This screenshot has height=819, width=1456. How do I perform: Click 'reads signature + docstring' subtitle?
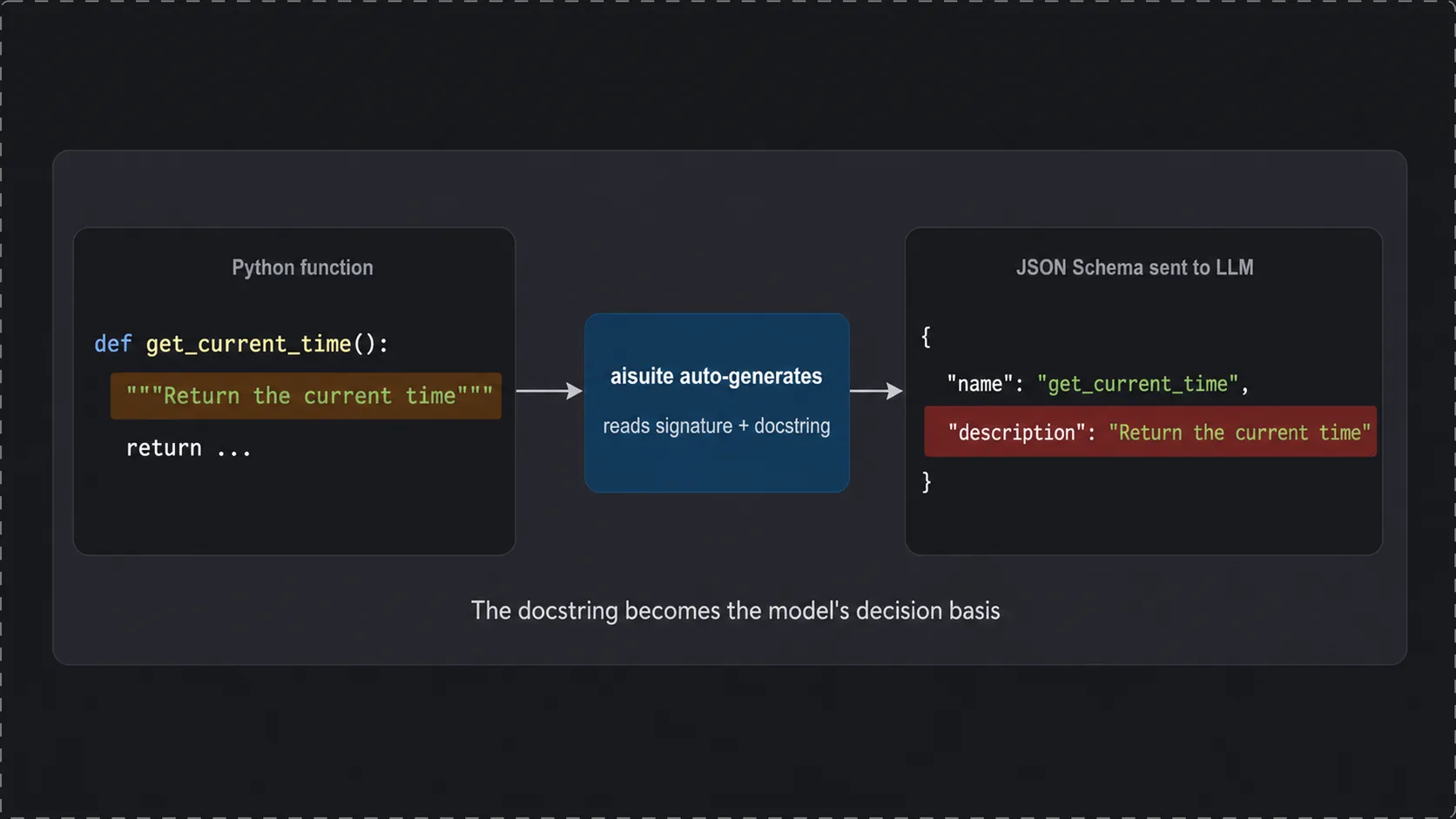[717, 426]
